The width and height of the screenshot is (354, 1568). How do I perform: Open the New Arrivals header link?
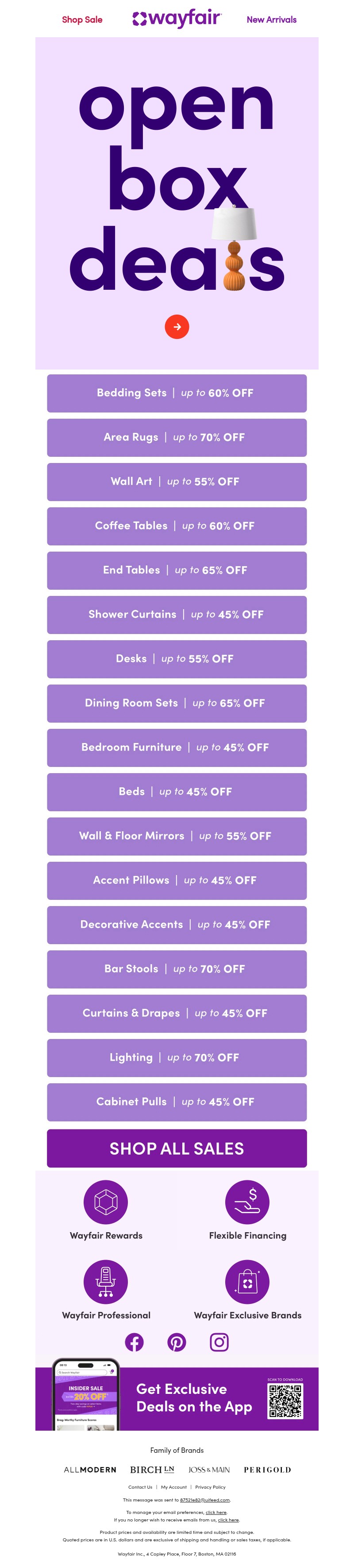coord(271,19)
